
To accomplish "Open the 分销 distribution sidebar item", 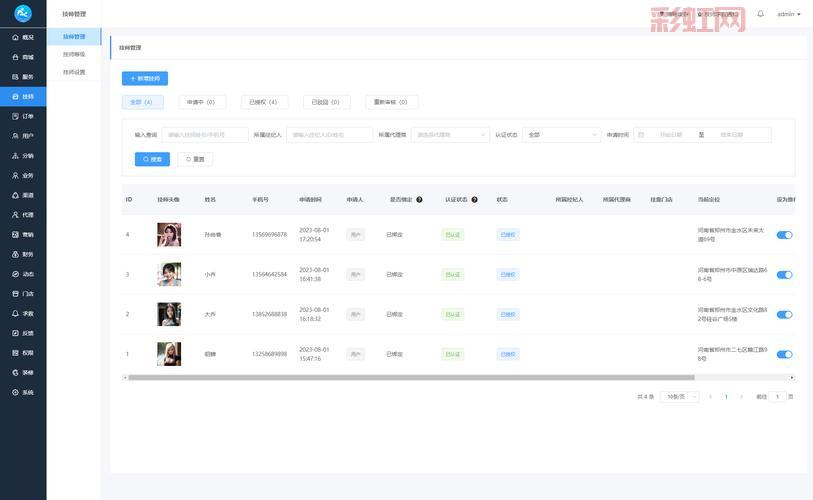I will pyautogui.click(x=23, y=156).
